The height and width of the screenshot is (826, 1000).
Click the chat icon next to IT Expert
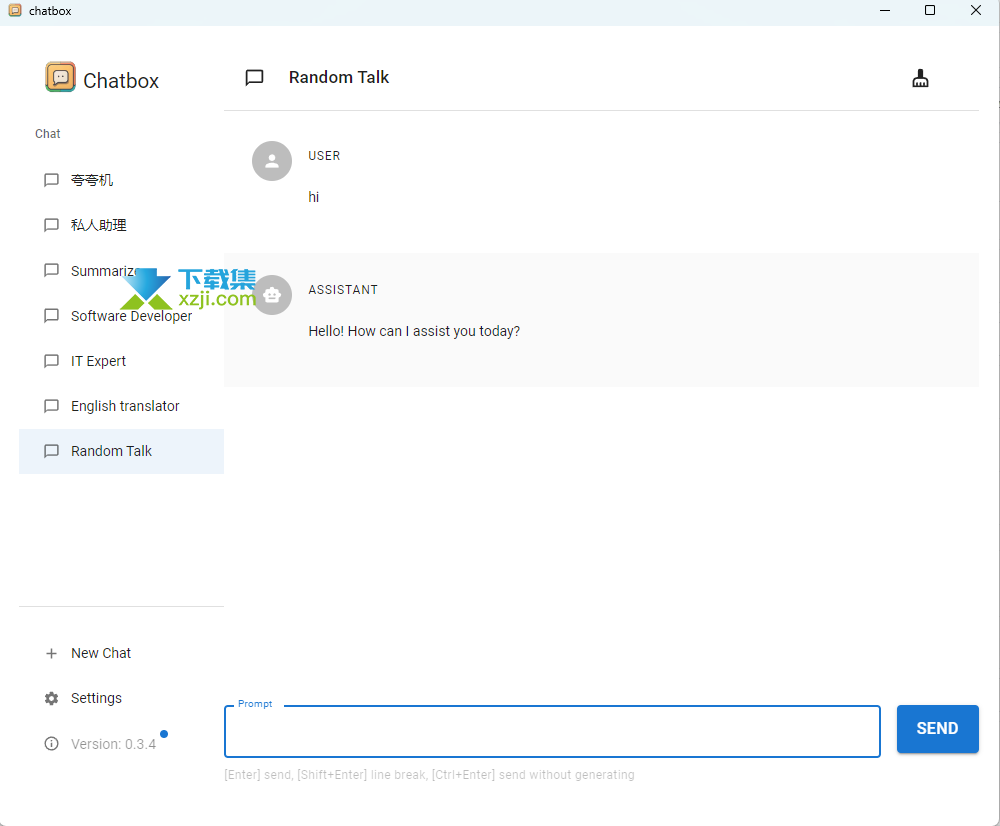pos(51,361)
